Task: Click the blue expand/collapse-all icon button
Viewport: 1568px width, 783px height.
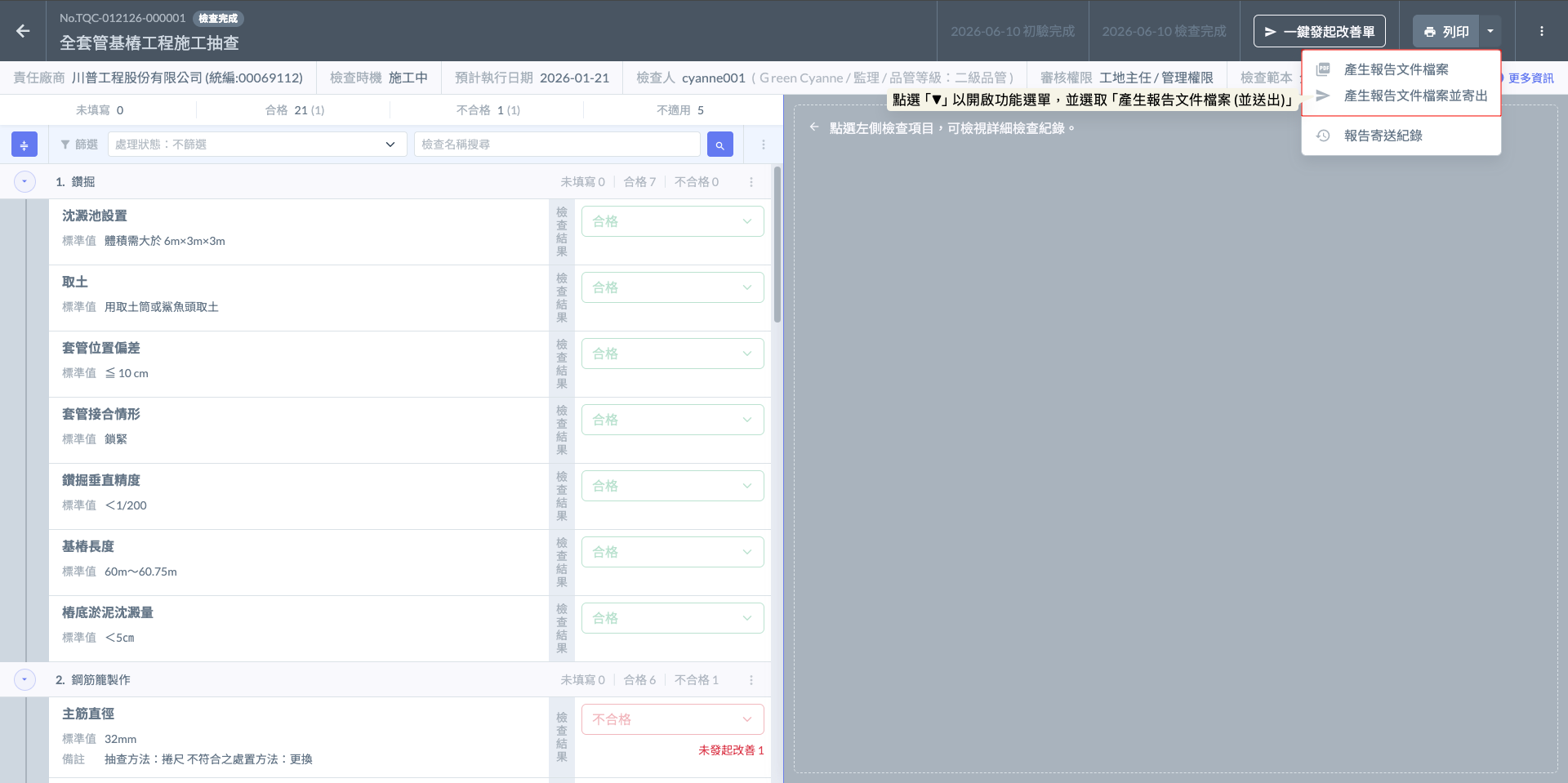Action: pos(24,145)
